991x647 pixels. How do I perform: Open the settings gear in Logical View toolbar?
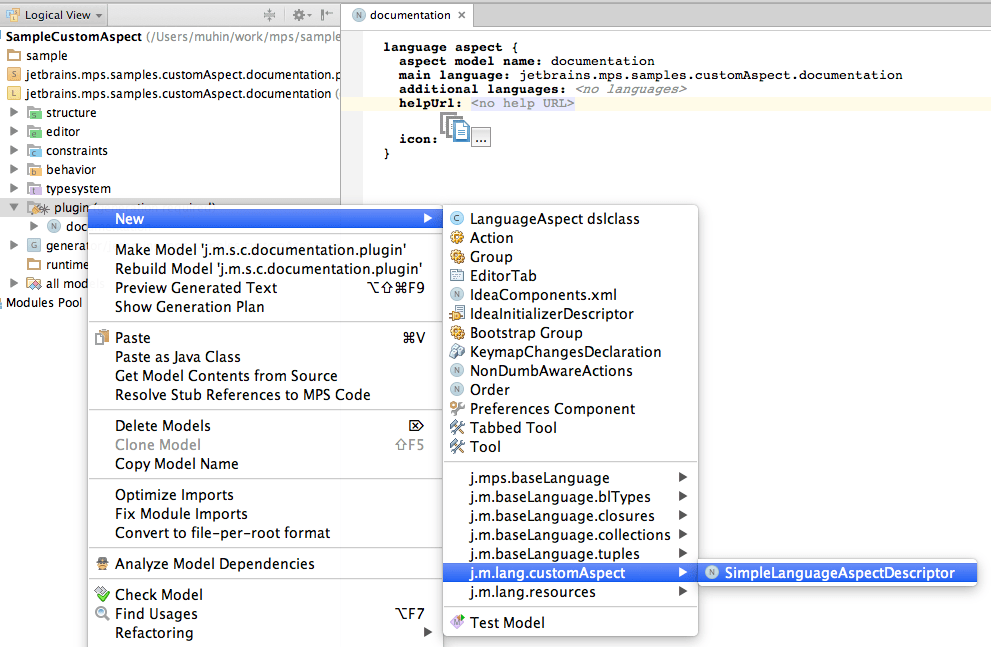click(301, 15)
